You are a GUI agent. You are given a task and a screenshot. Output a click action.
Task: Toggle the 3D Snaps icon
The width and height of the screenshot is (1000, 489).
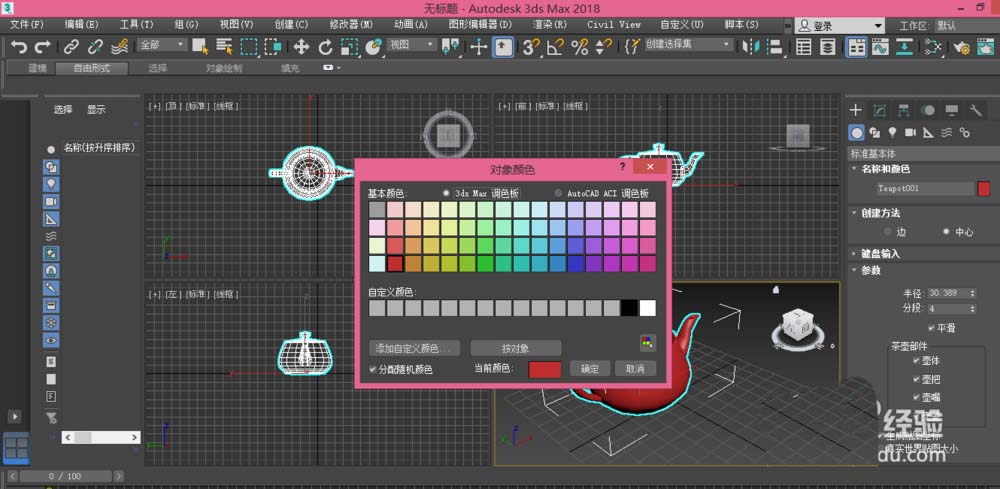coord(531,47)
